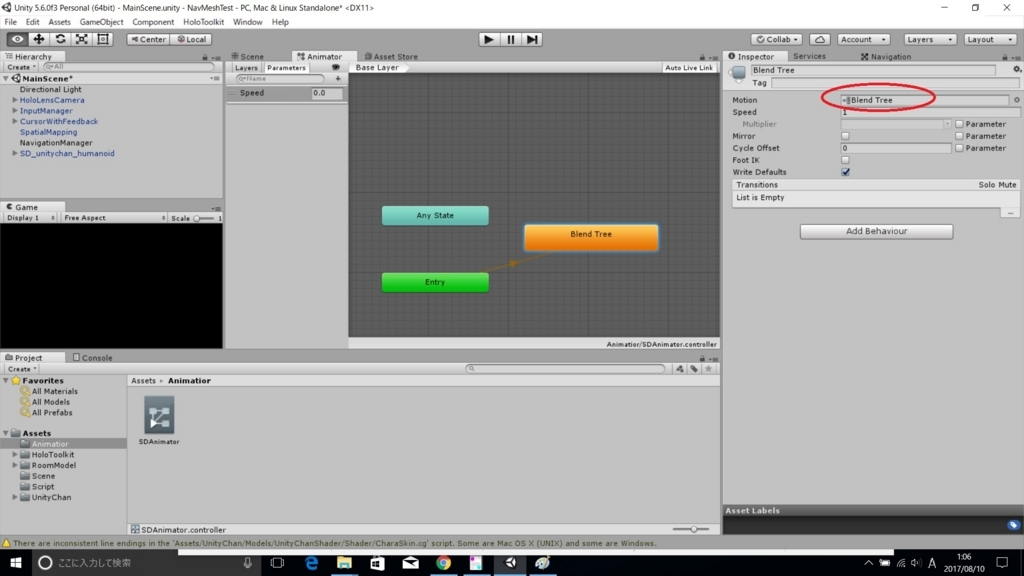Select the Scale tool

tap(82, 39)
